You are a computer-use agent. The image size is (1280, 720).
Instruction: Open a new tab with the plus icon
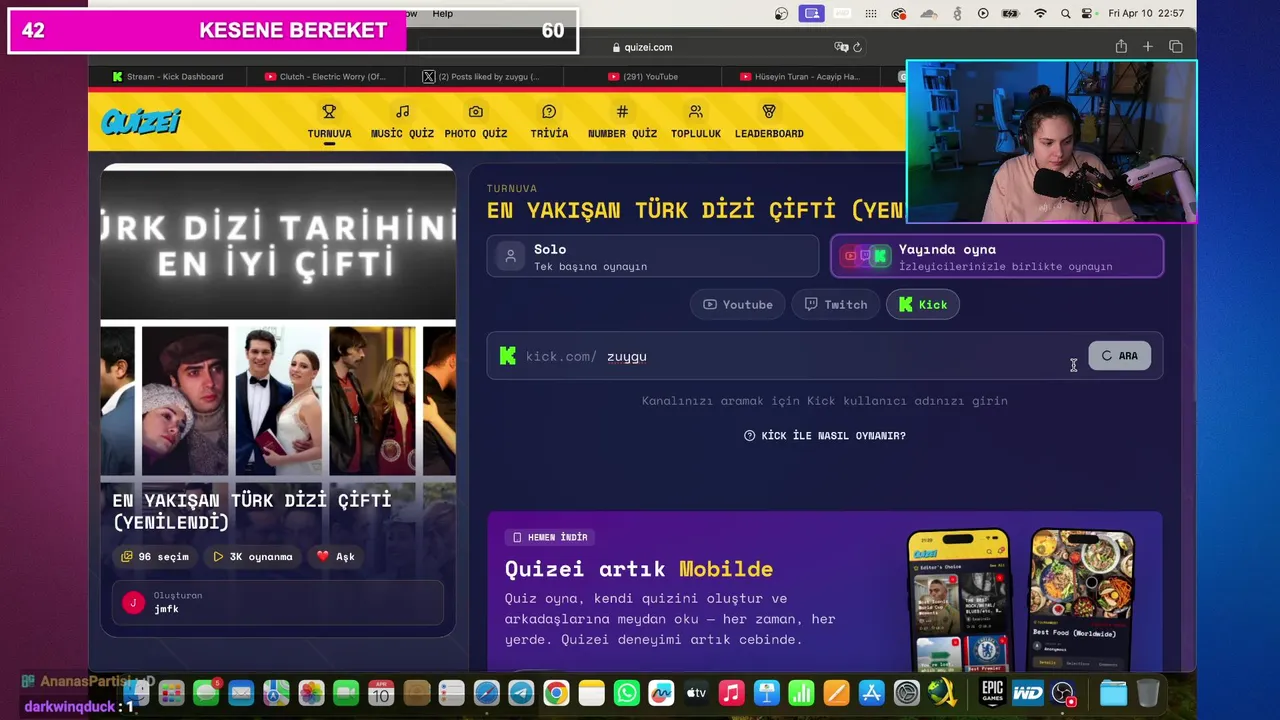coord(1148,47)
